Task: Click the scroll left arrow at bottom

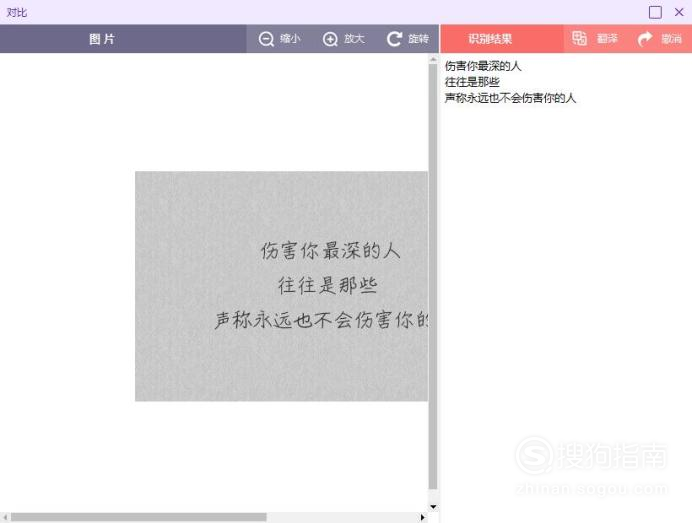Action: (5, 517)
